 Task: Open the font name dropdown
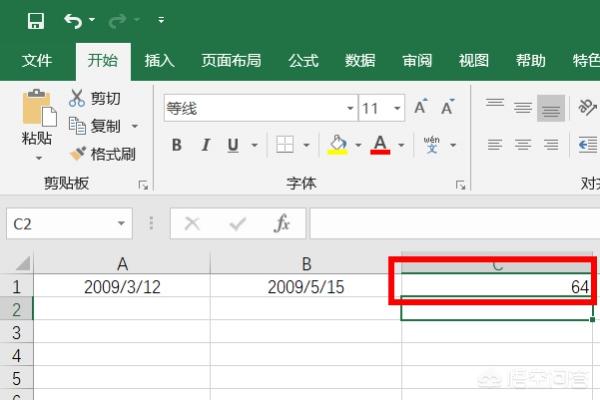point(350,108)
